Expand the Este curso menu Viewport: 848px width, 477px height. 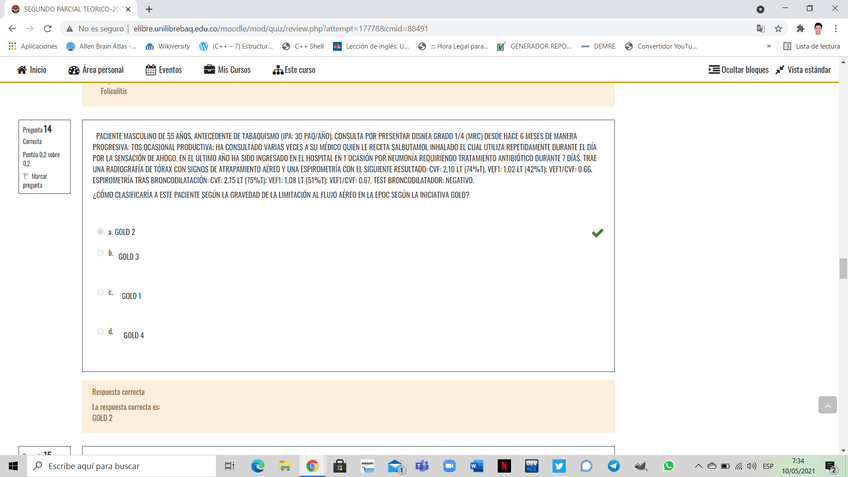tap(293, 70)
